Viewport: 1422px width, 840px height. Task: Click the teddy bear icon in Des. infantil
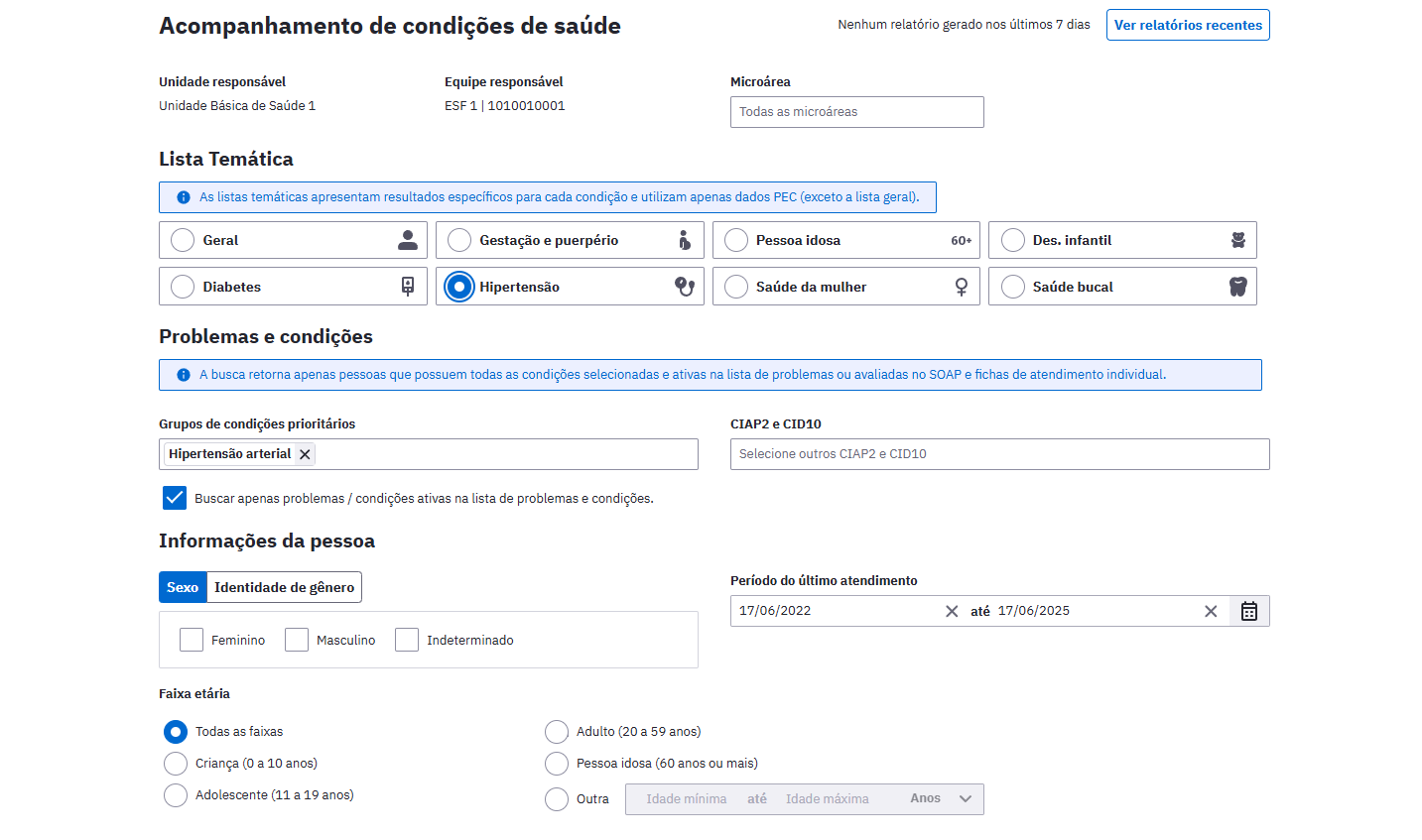(x=1237, y=240)
